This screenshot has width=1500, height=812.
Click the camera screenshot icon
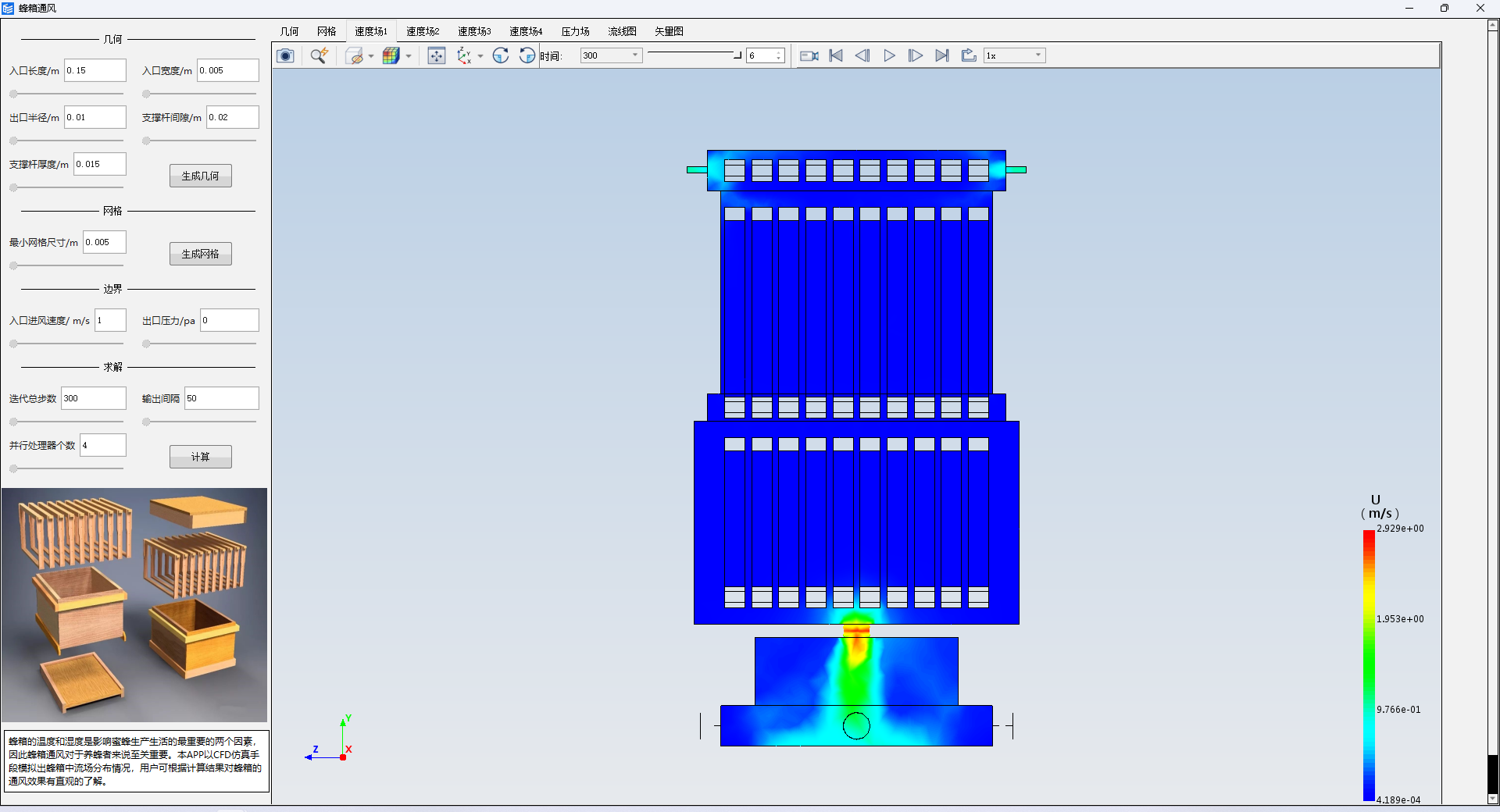[285, 55]
